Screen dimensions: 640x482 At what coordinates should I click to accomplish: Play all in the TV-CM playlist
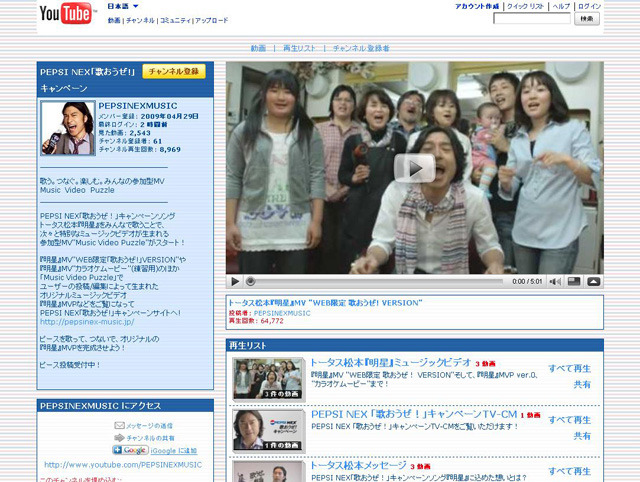click(x=569, y=420)
